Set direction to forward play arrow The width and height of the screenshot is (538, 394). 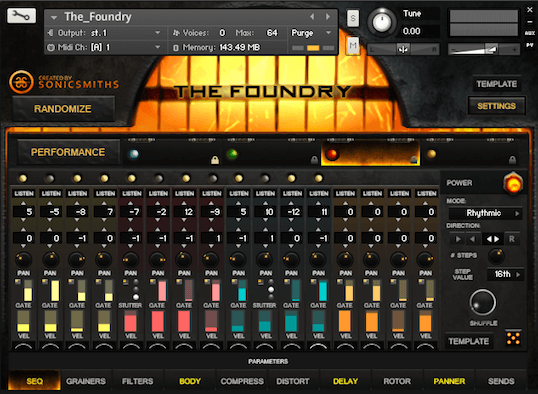(x=458, y=239)
